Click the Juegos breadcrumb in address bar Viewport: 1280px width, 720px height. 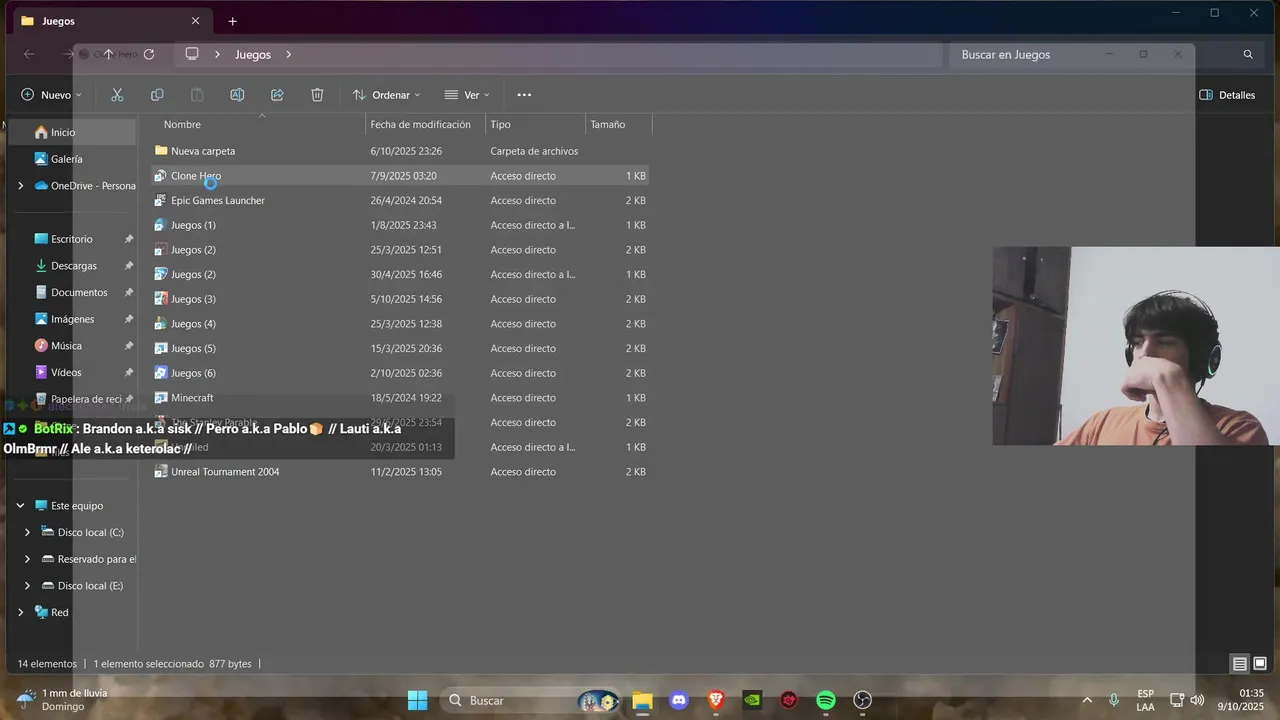click(253, 54)
